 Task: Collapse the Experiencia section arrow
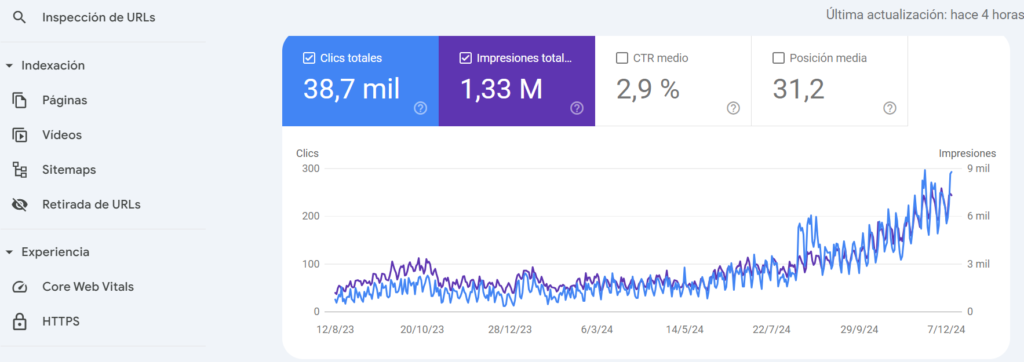coord(9,252)
